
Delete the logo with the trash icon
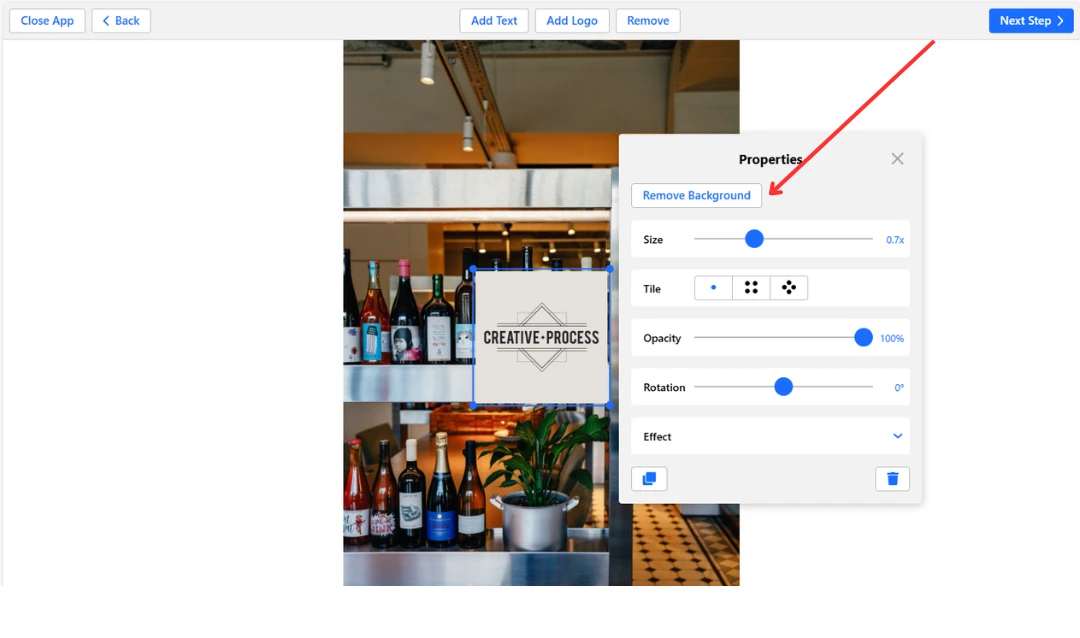tap(892, 479)
